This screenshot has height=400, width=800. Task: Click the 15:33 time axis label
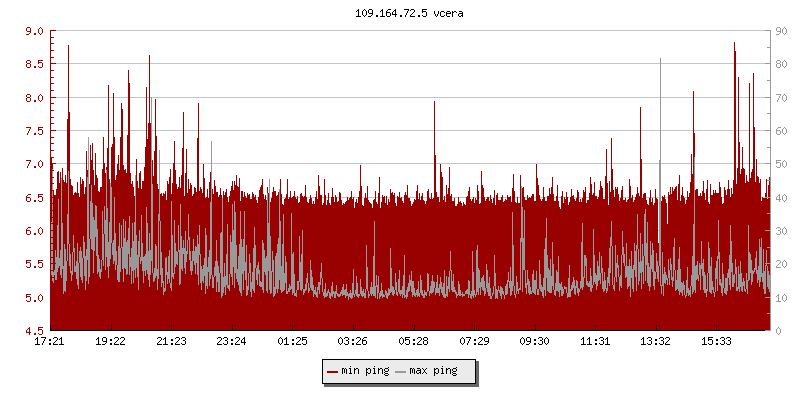point(716,342)
